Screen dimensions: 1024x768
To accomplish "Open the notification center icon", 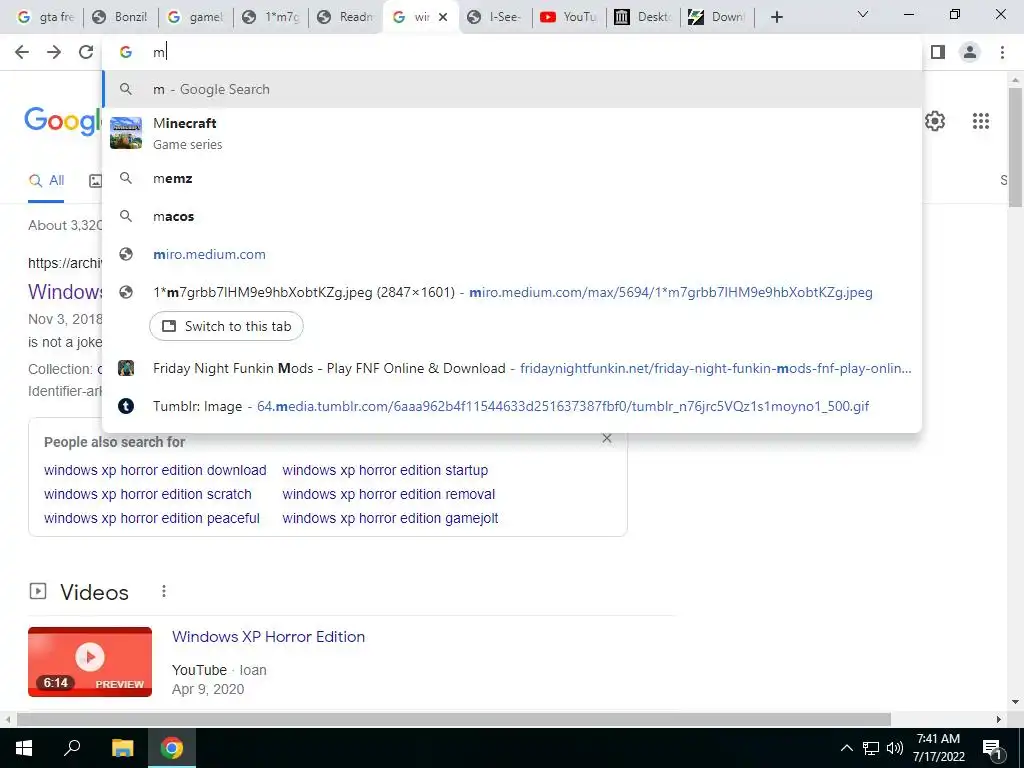I will [993, 748].
